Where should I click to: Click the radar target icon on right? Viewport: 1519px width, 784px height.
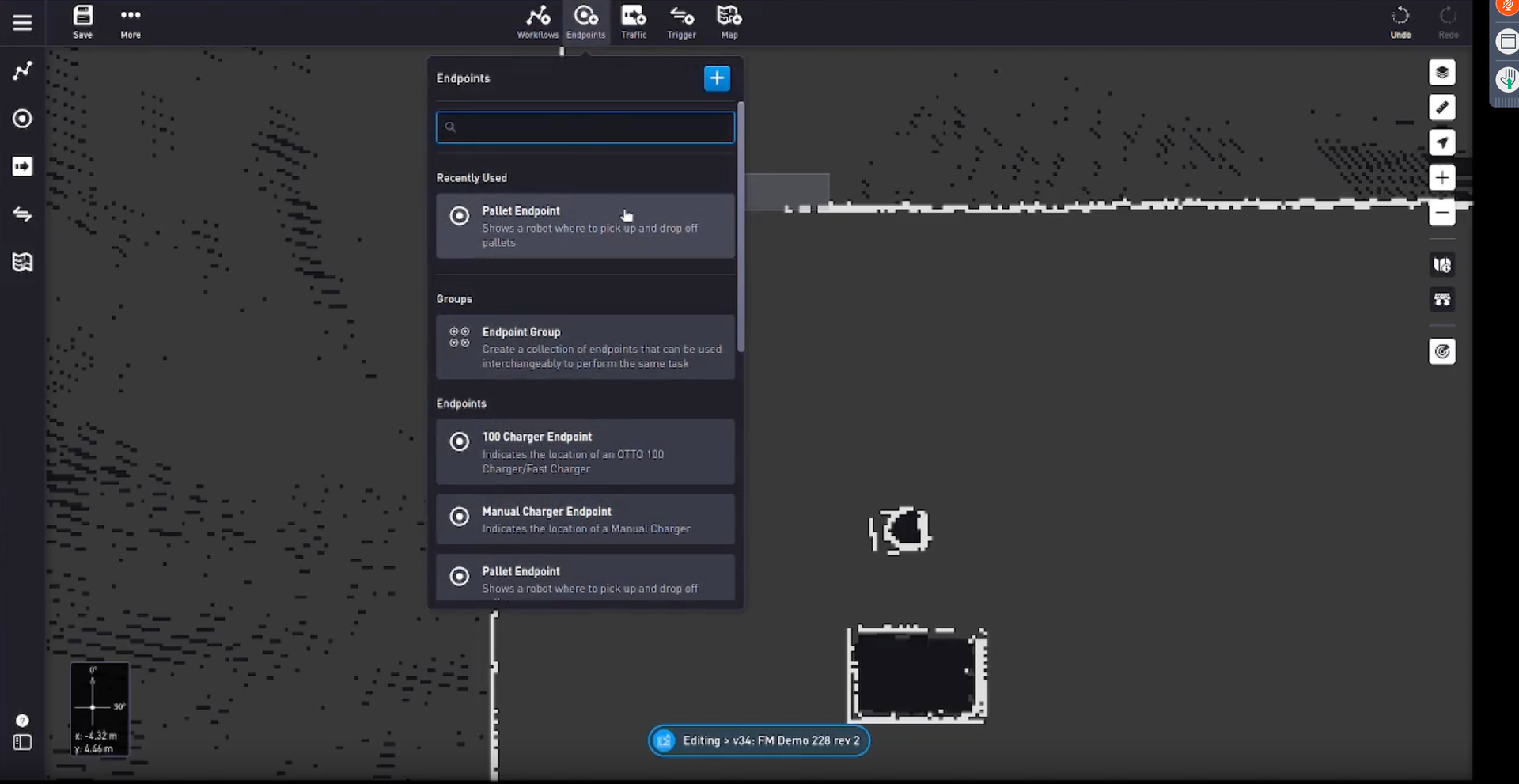pyautogui.click(x=1442, y=351)
